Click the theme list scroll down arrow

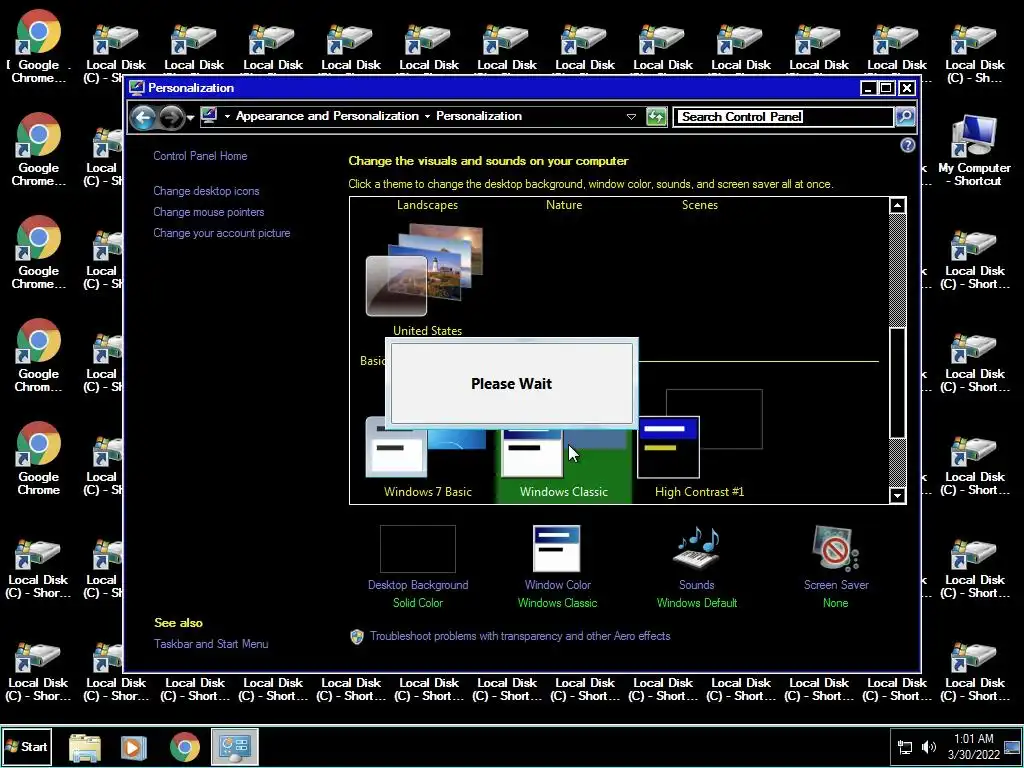coord(898,496)
